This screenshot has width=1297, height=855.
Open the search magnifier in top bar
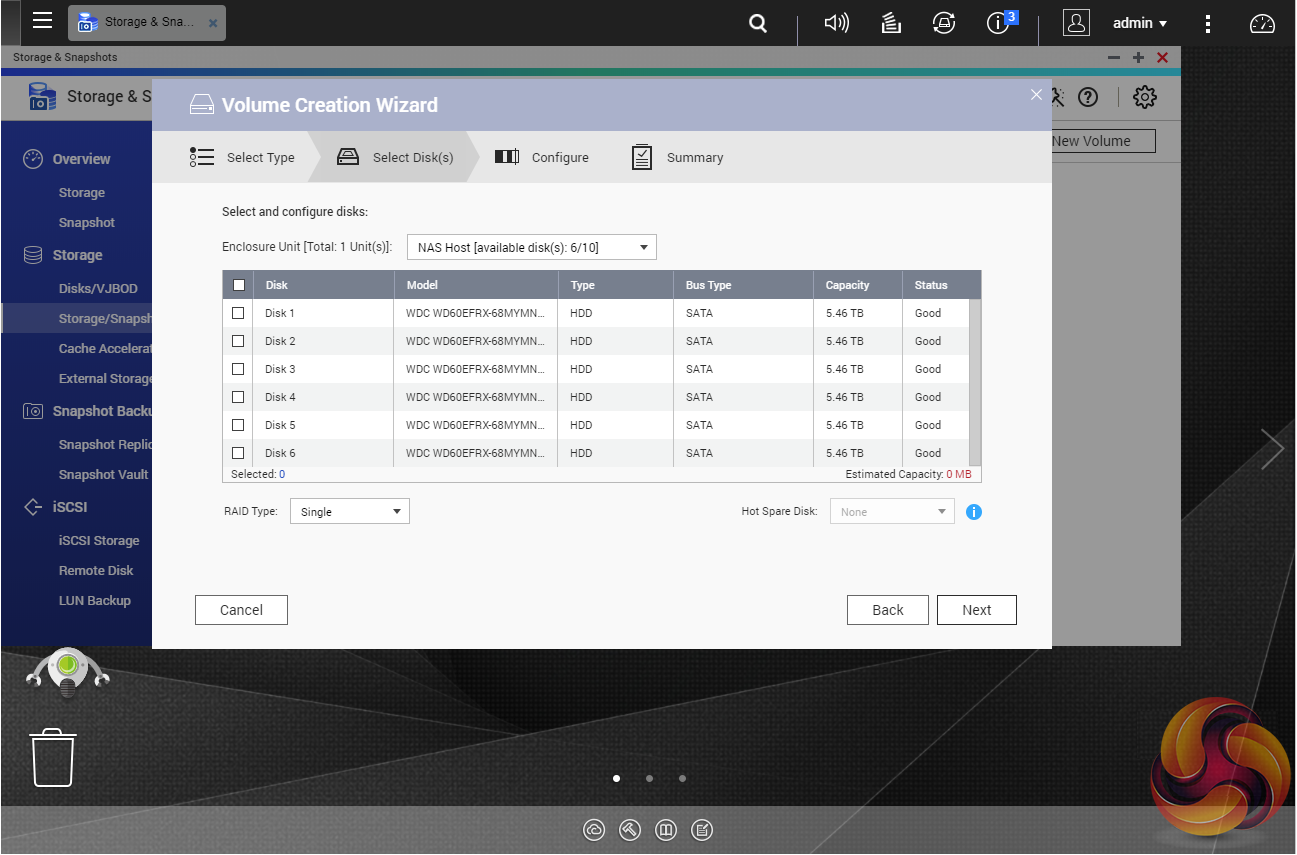coord(758,23)
